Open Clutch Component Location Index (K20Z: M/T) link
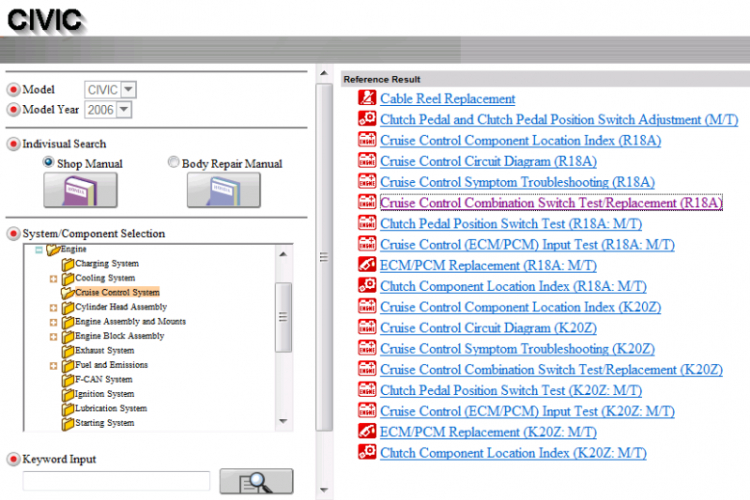 513,453
